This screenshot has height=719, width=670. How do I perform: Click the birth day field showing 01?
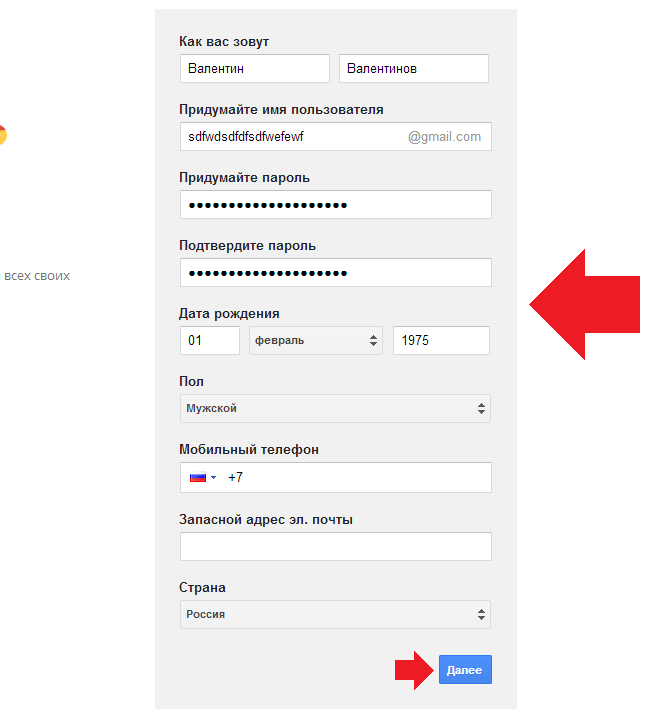click(x=209, y=340)
